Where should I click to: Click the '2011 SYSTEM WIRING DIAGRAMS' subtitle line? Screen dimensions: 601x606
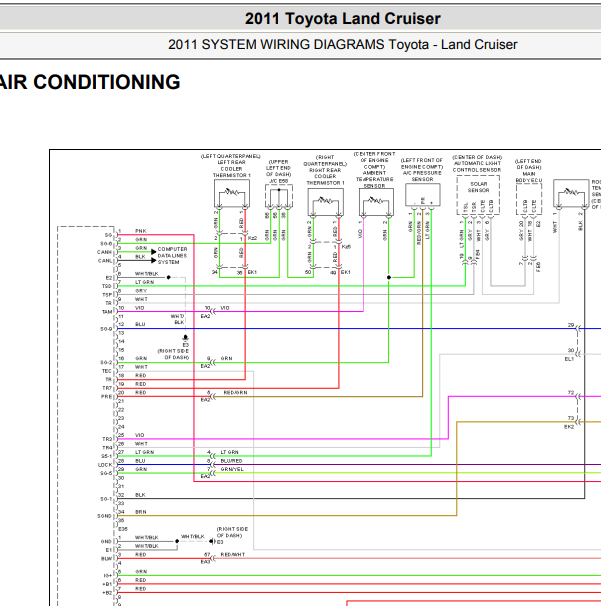pos(342,44)
